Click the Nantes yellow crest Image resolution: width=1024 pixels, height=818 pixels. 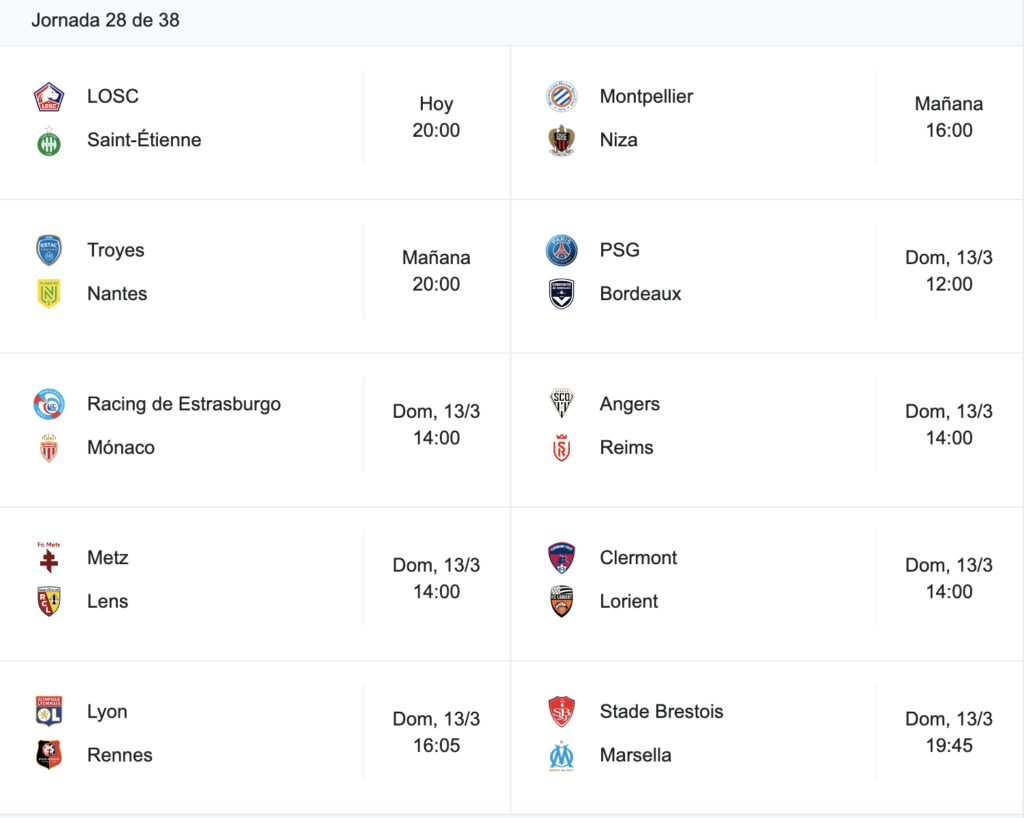49,294
